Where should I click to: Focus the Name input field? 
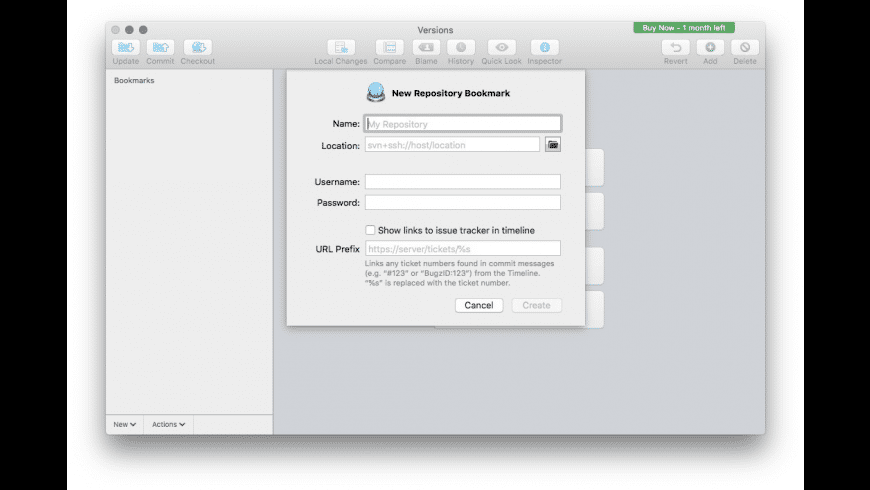[463, 124]
